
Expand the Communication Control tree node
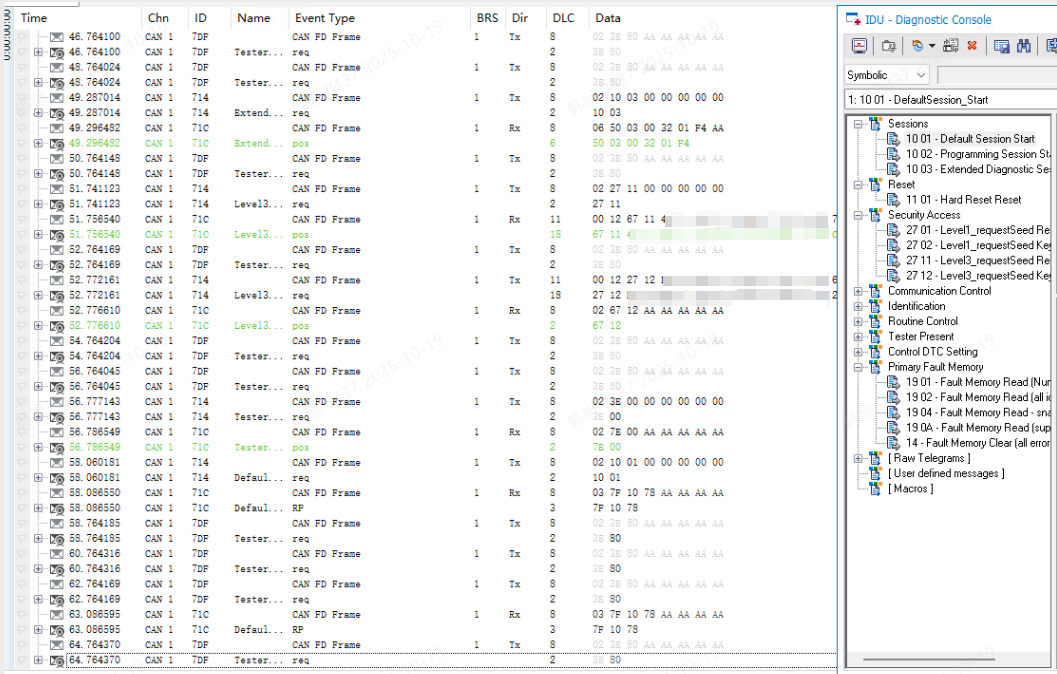click(x=858, y=292)
